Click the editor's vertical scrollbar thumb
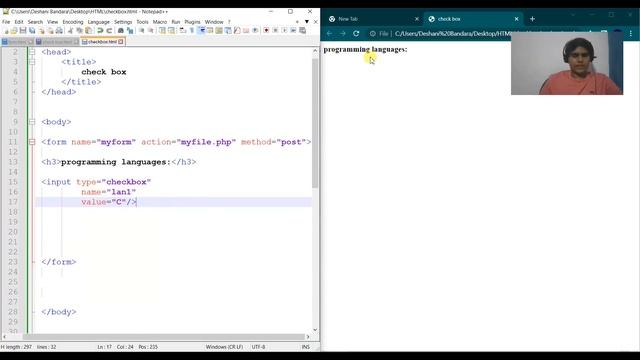 (x=315, y=122)
